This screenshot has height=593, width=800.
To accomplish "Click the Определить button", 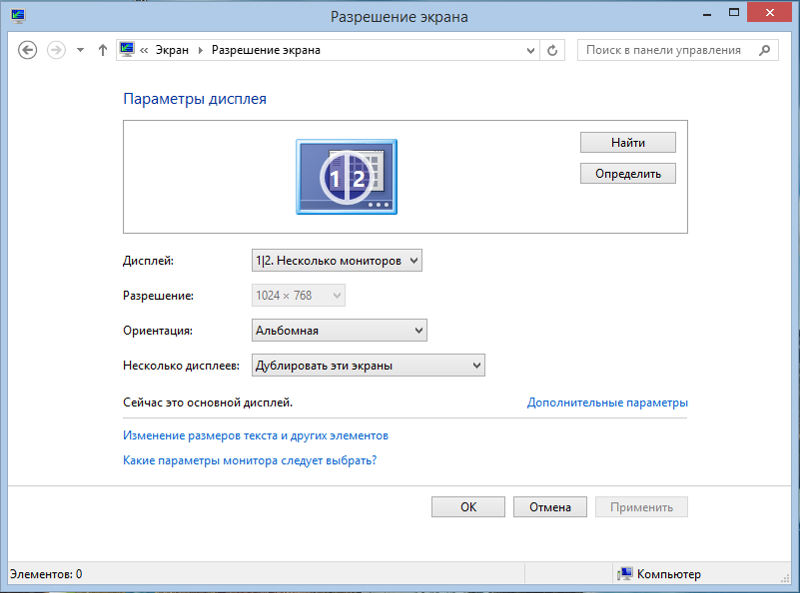I will click(628, 174).
